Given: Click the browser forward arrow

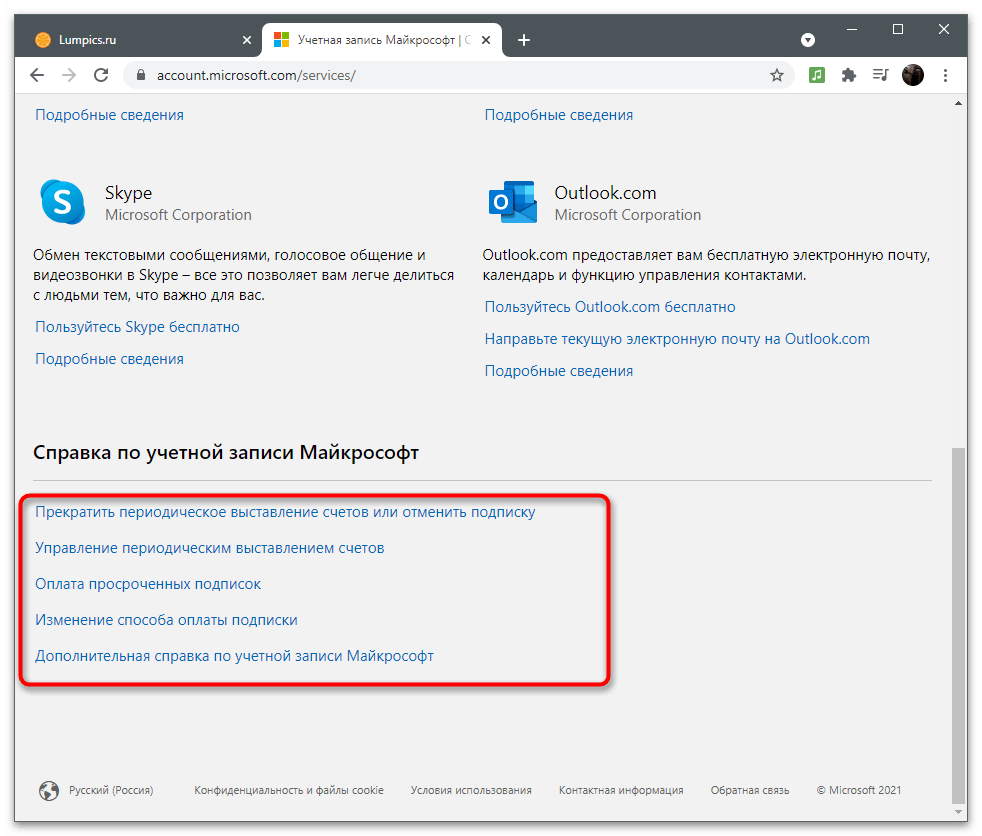Looking at the screenshot, I should click(x=69, y=75).
